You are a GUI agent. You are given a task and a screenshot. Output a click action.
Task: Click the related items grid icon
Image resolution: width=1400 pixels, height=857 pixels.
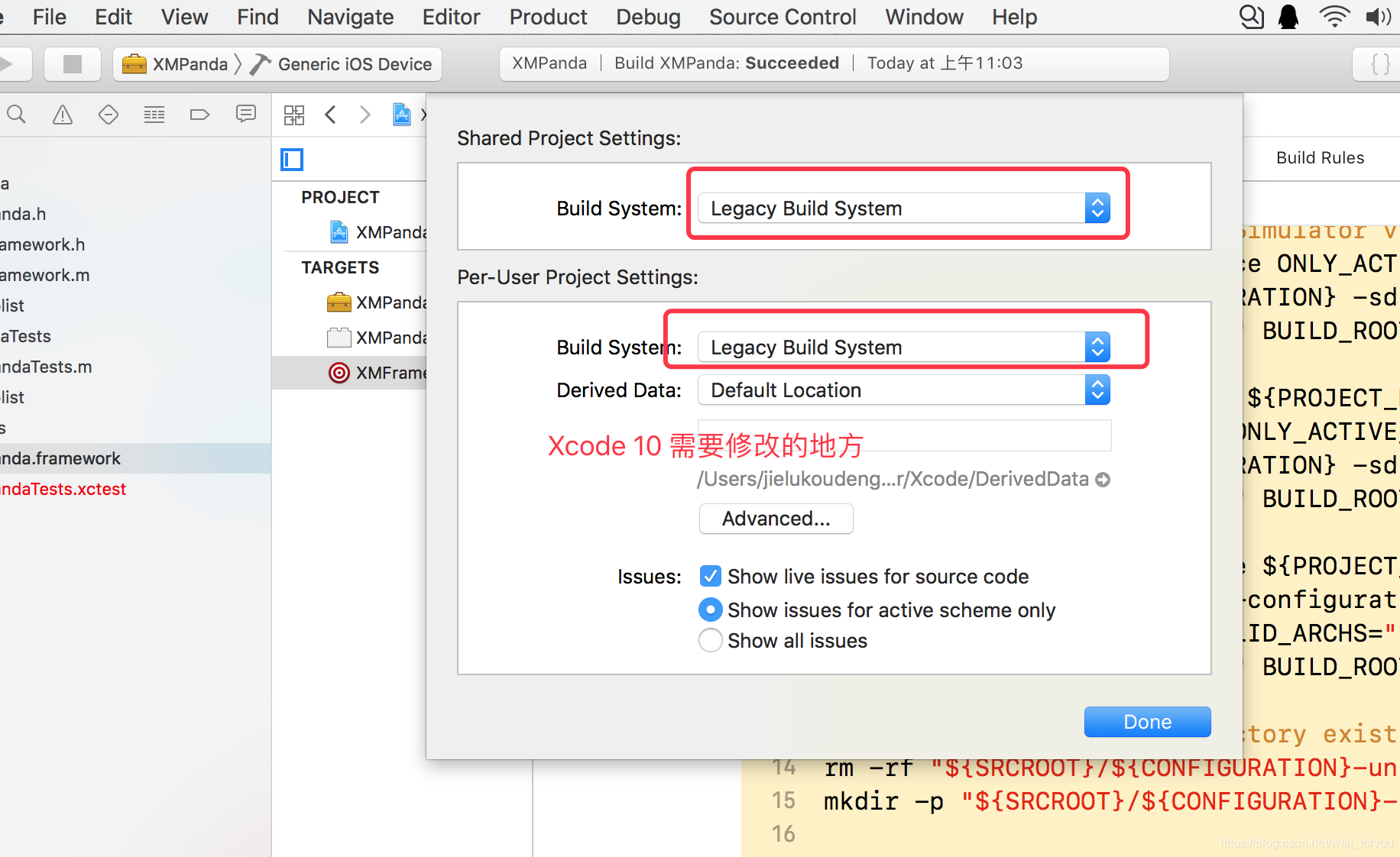[294, 115]
